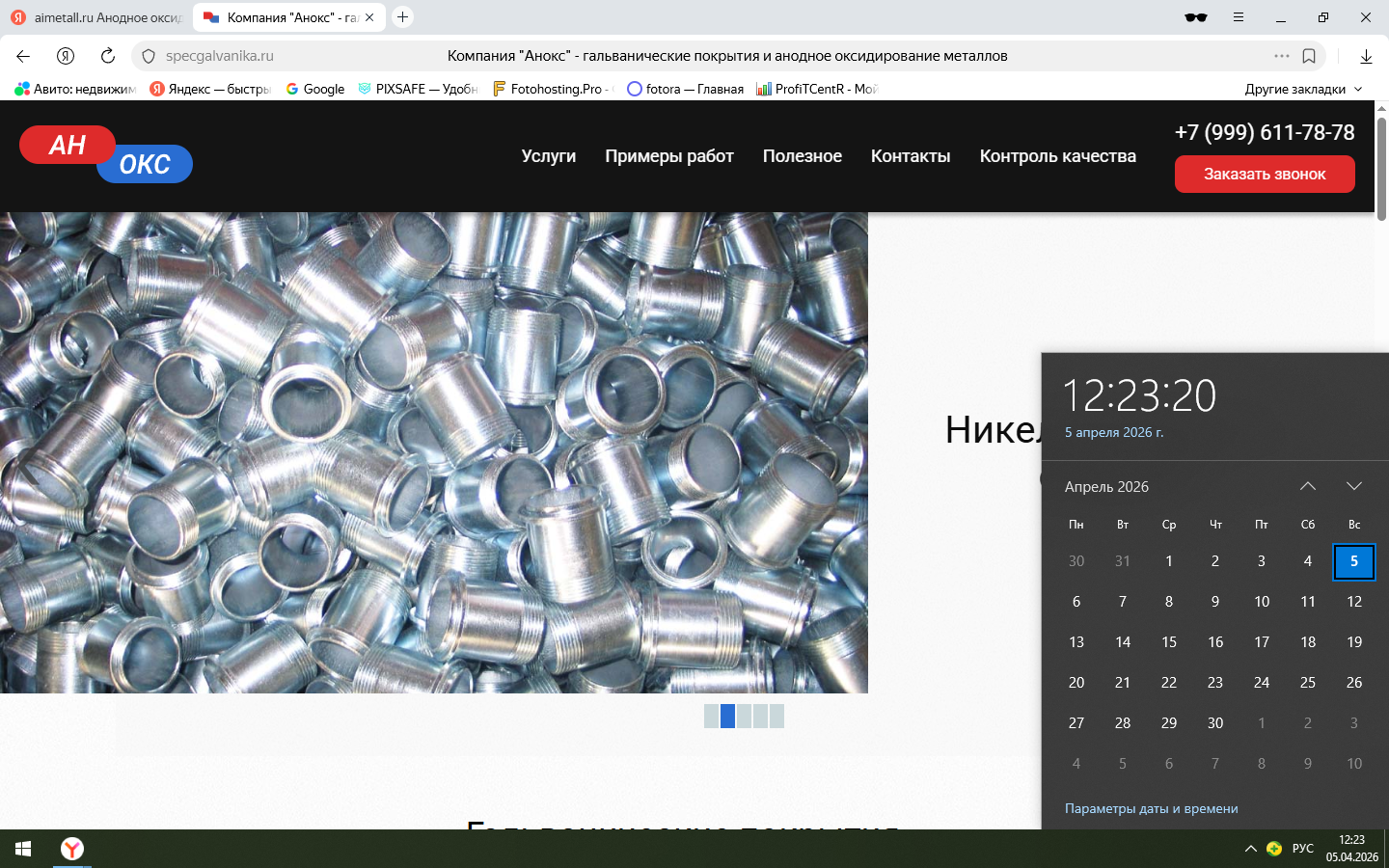The width and height of the screenshot is (1389, 868).
Task: Reload the page with refresh icon
Action: [108, 56]
